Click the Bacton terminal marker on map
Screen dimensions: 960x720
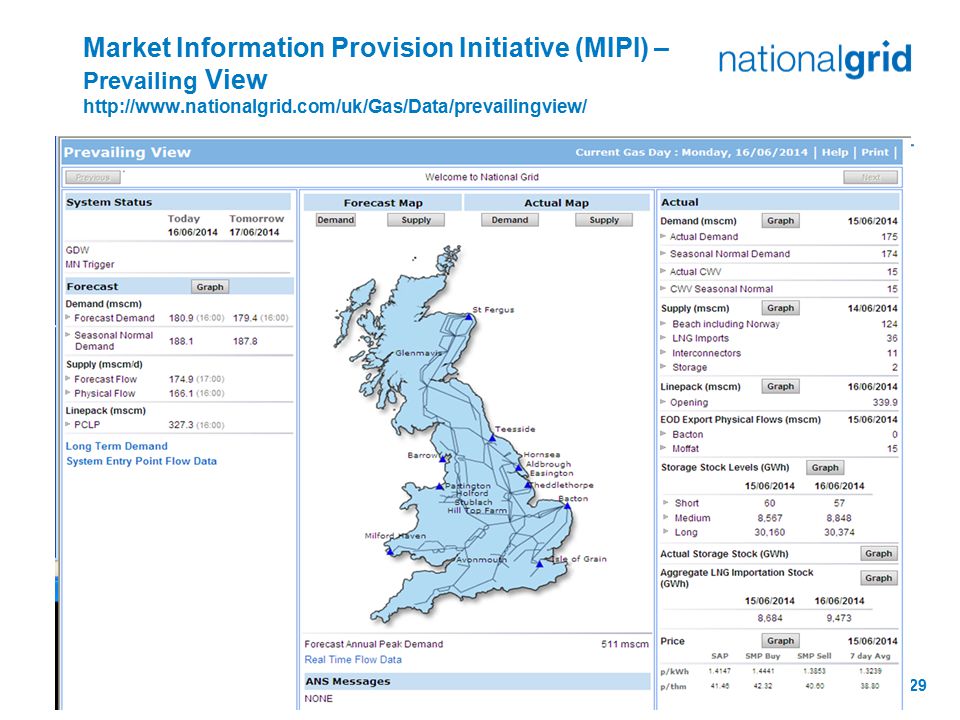click(x=568, y=506)
